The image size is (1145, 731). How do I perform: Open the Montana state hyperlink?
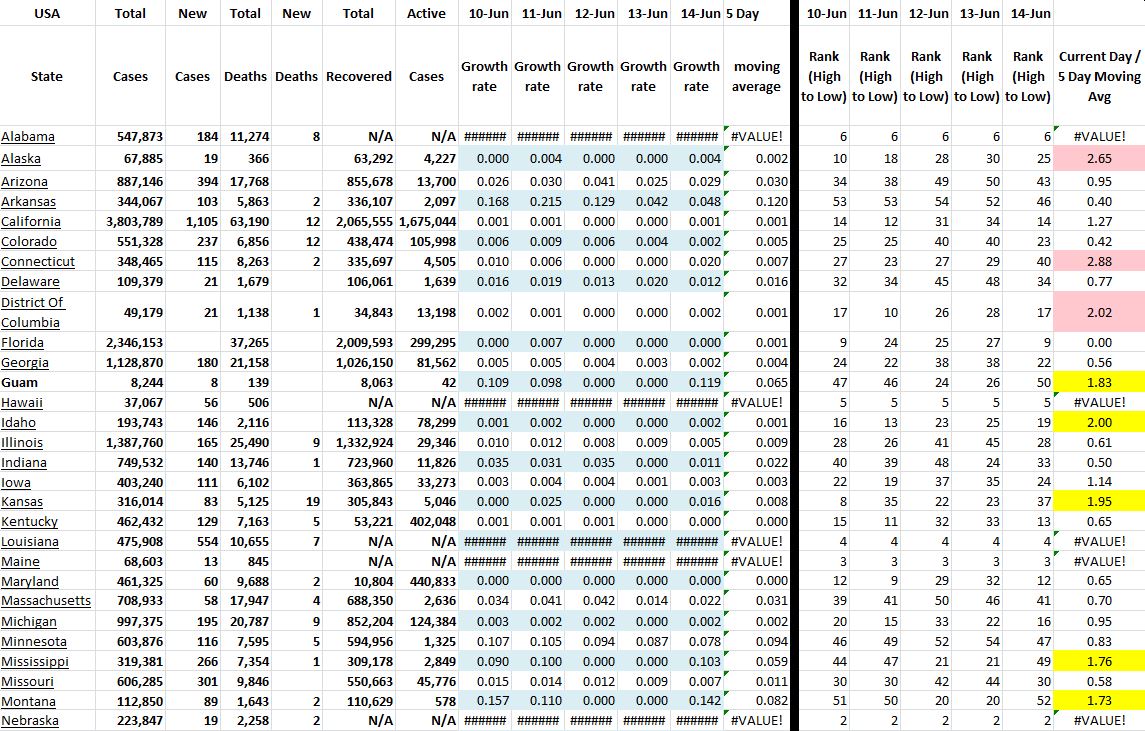coord(28,701)
